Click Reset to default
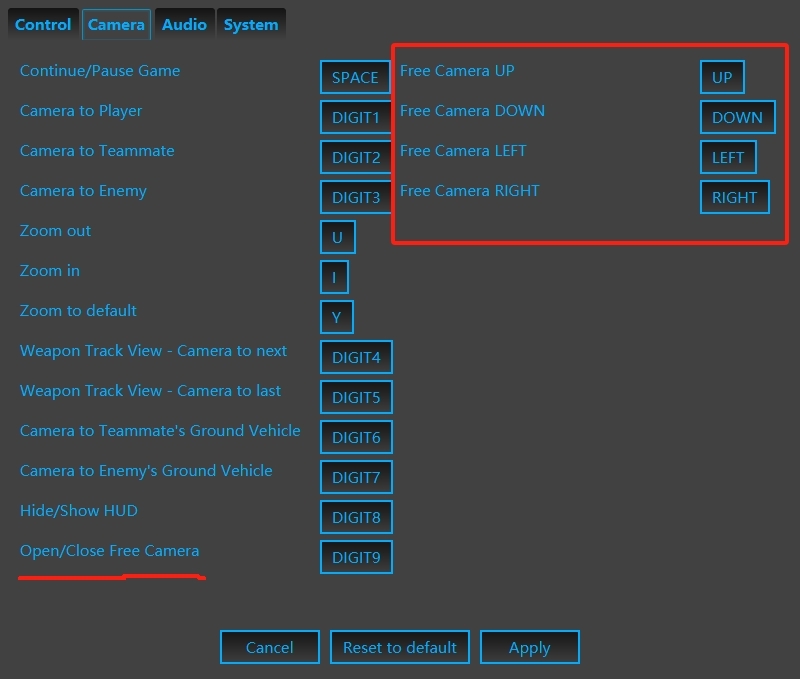The width and height of the screenshot is (800, 679). (x=400, y=647)
